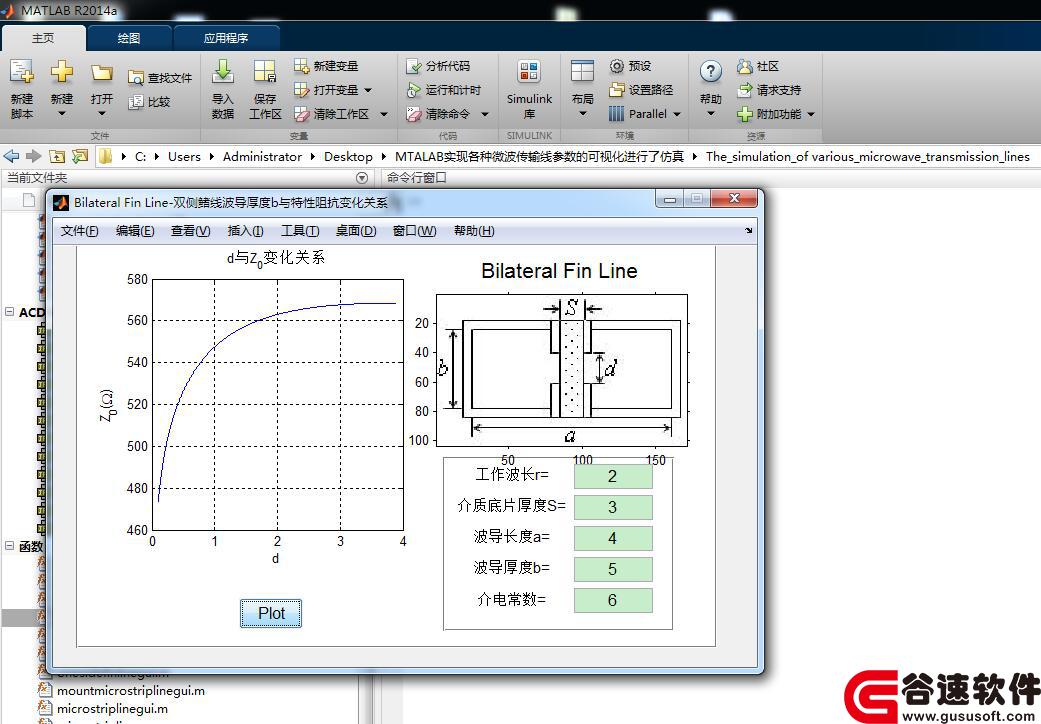Viewport: 1041px width, 724px height.
Task: Click the 清除工作区 clear workspace icon
Action: [301, 114]
